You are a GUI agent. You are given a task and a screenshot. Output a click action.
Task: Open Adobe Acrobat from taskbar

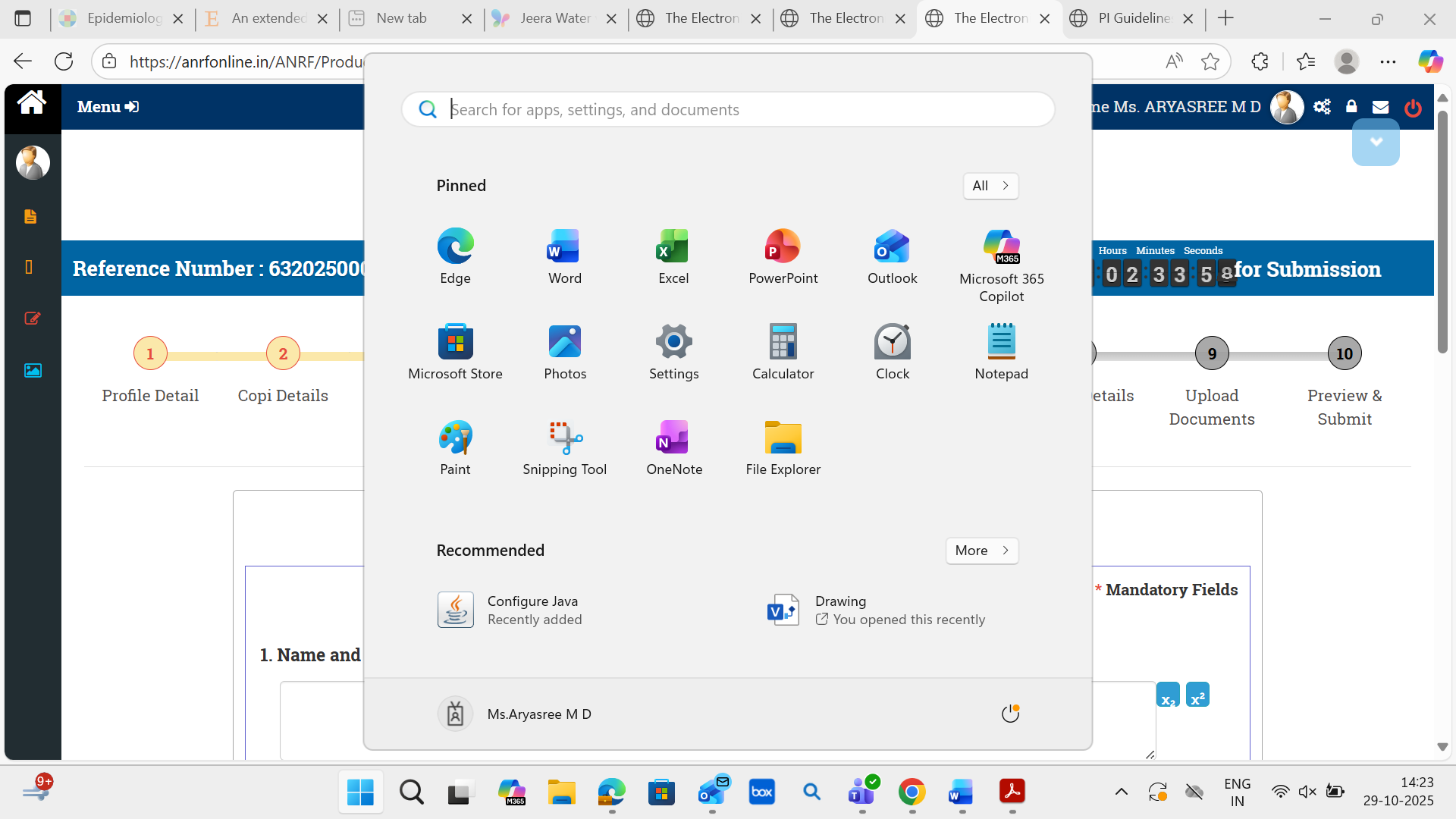[x=1012, y=792]
